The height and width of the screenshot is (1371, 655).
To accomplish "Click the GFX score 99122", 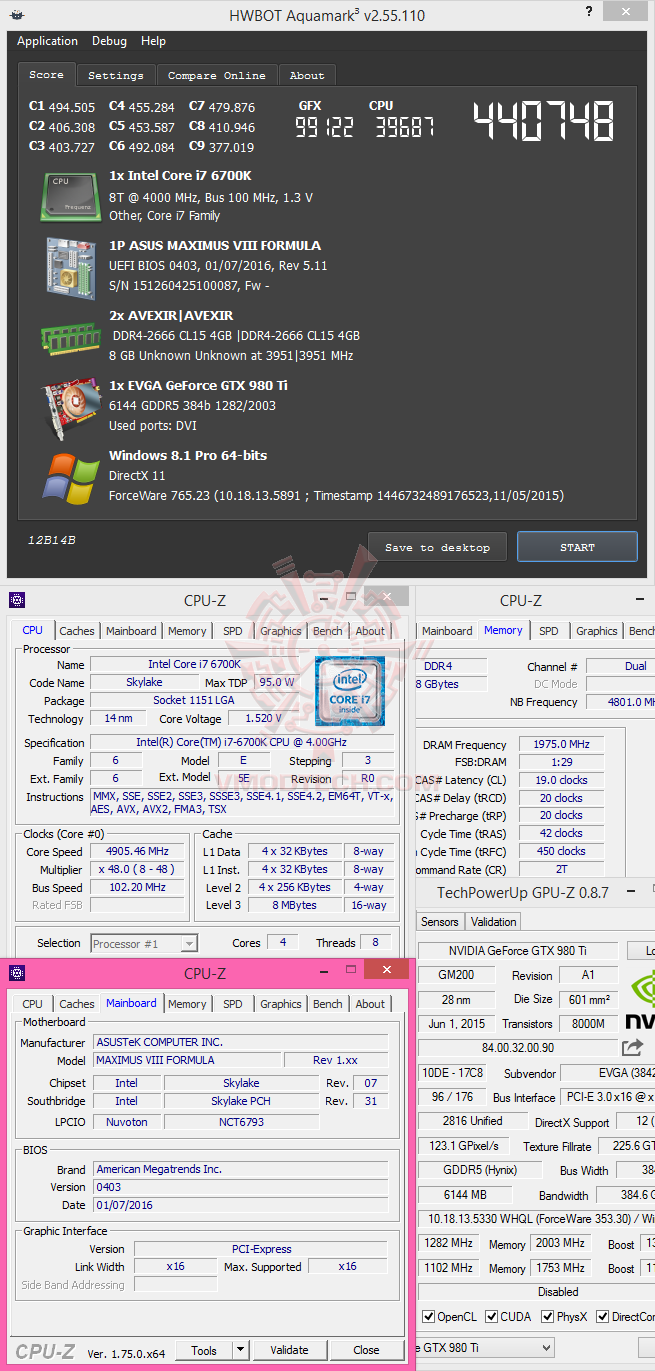I will [324, 127].
